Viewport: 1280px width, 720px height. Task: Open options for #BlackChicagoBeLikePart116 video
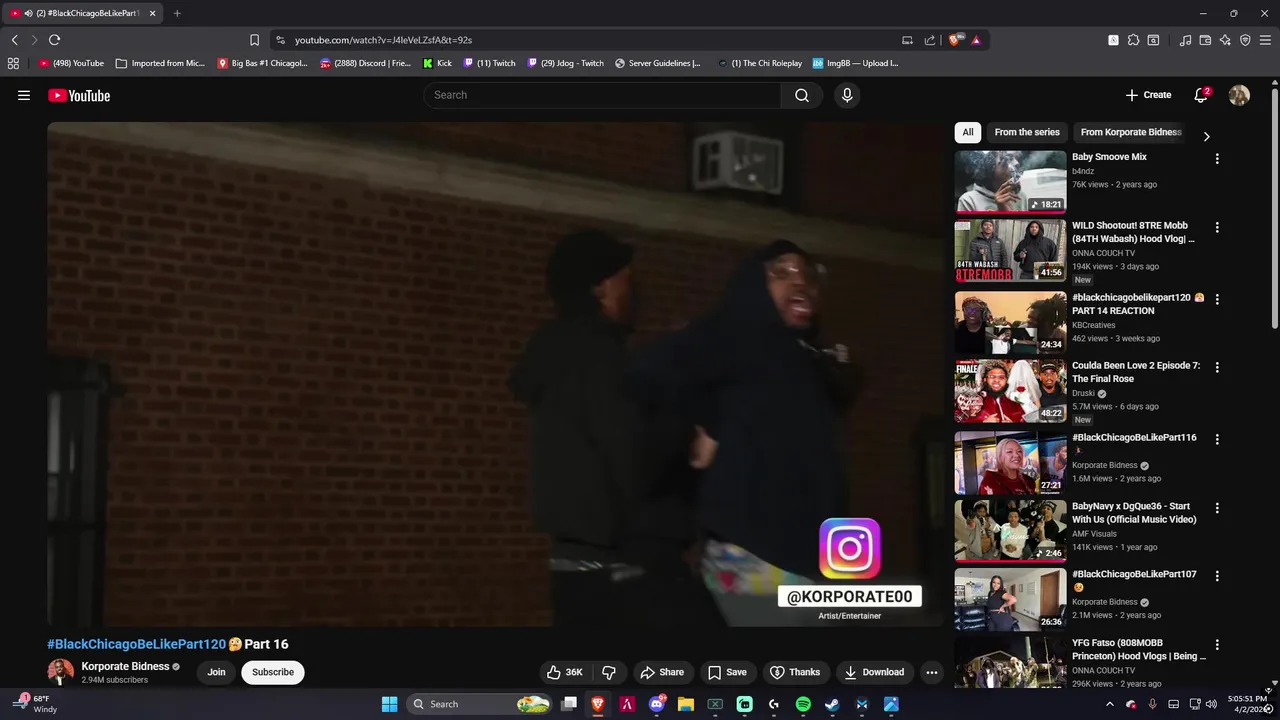(1217, 439)
